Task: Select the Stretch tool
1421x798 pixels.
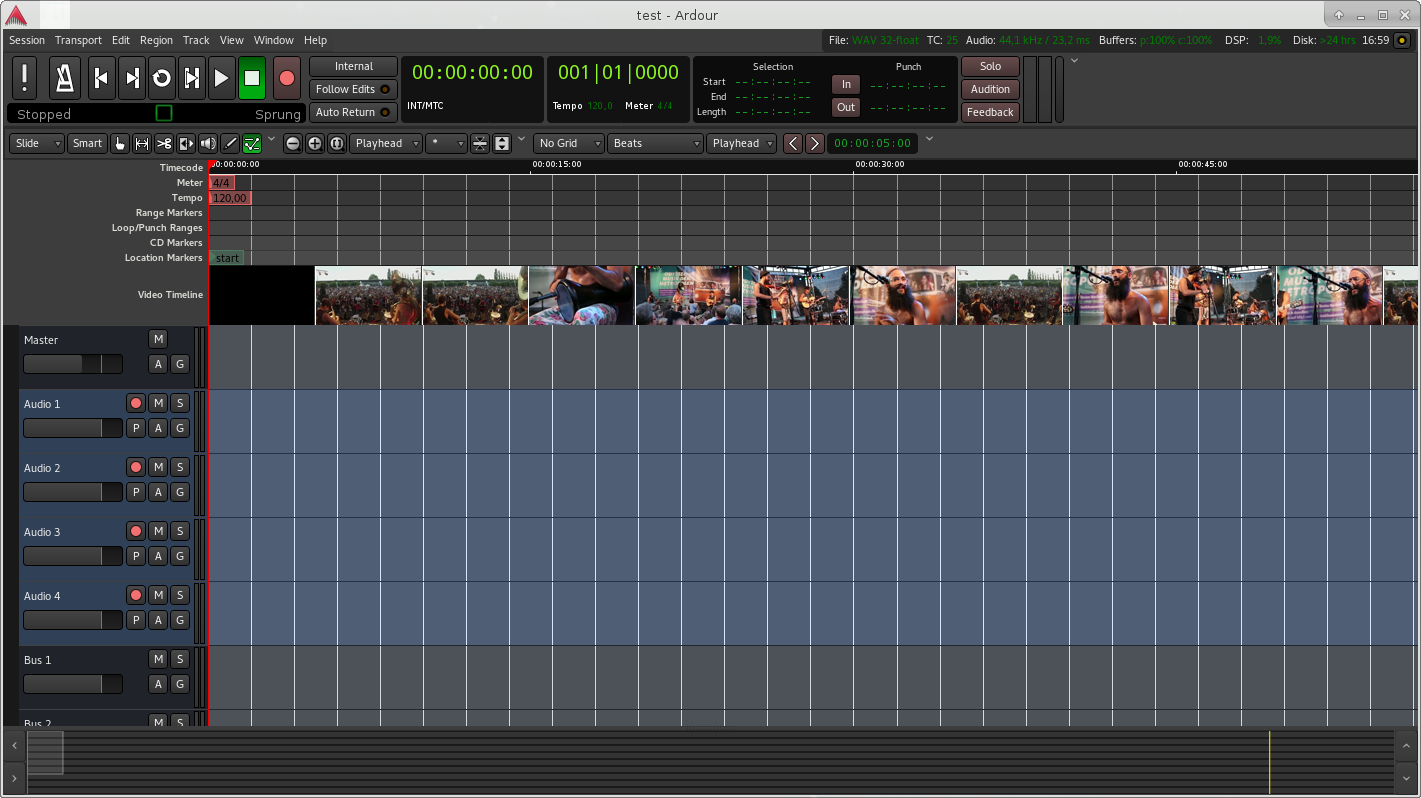Action: click(x=186, y=143)
